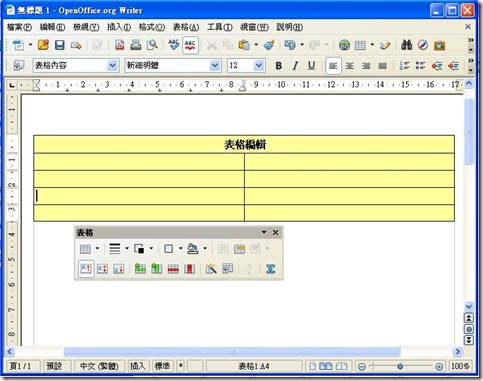Viewport: 483px width, 381px height.
Task: Click the table header cell 表格編輯
Action: [244, 144]
